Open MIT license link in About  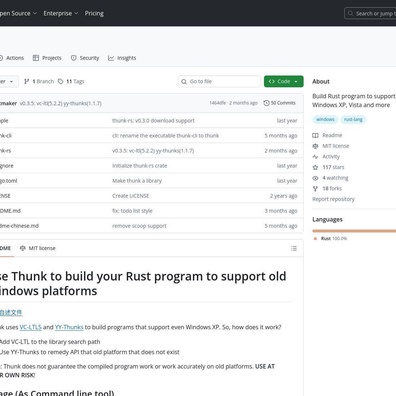336,146
